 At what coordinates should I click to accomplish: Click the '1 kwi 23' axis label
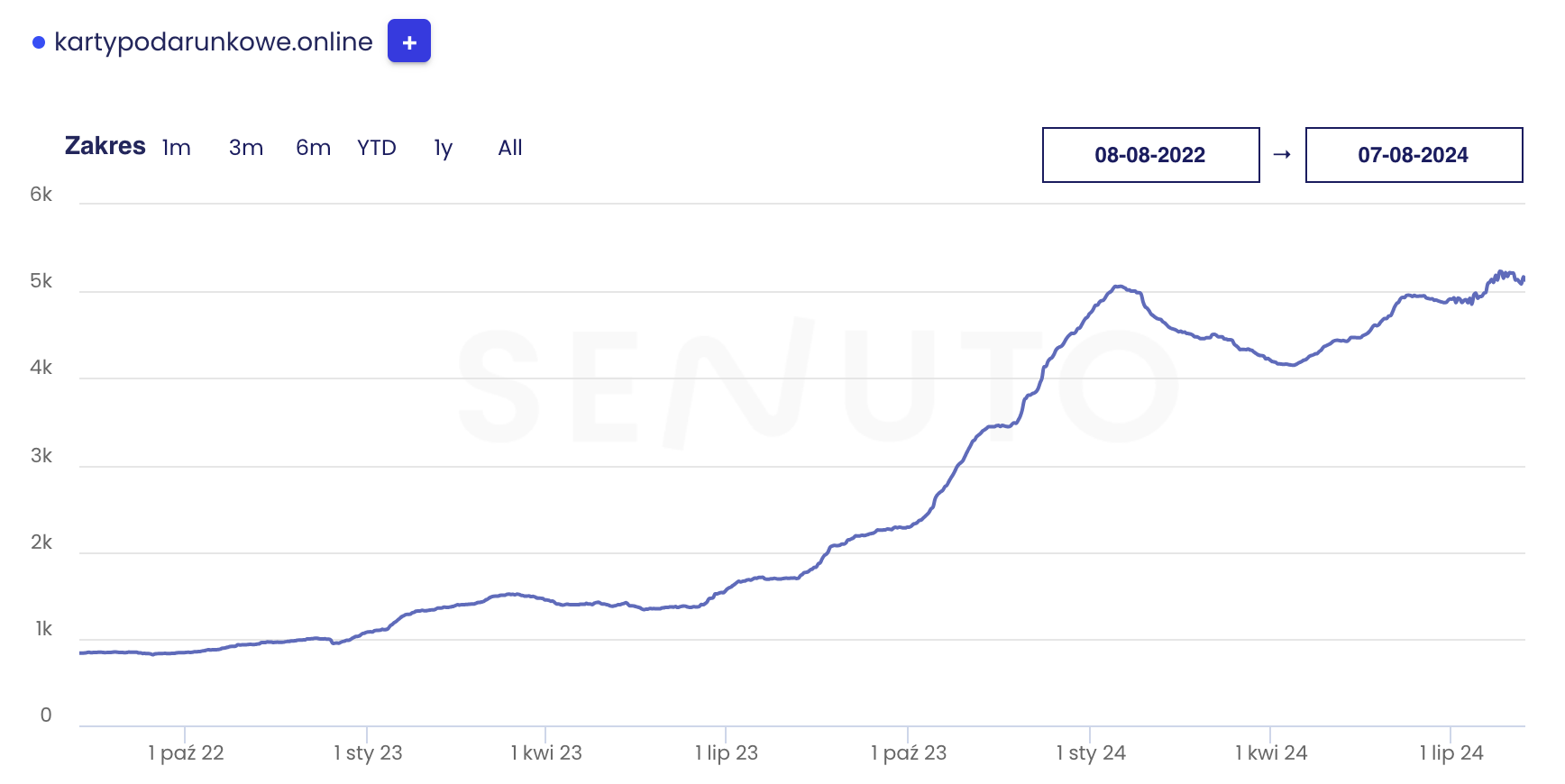tap(546, 753)
